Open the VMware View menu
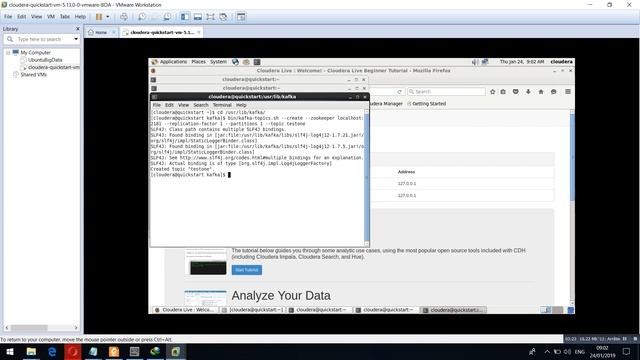This screenshot has height=360, width=640. (x=36, y=17)
